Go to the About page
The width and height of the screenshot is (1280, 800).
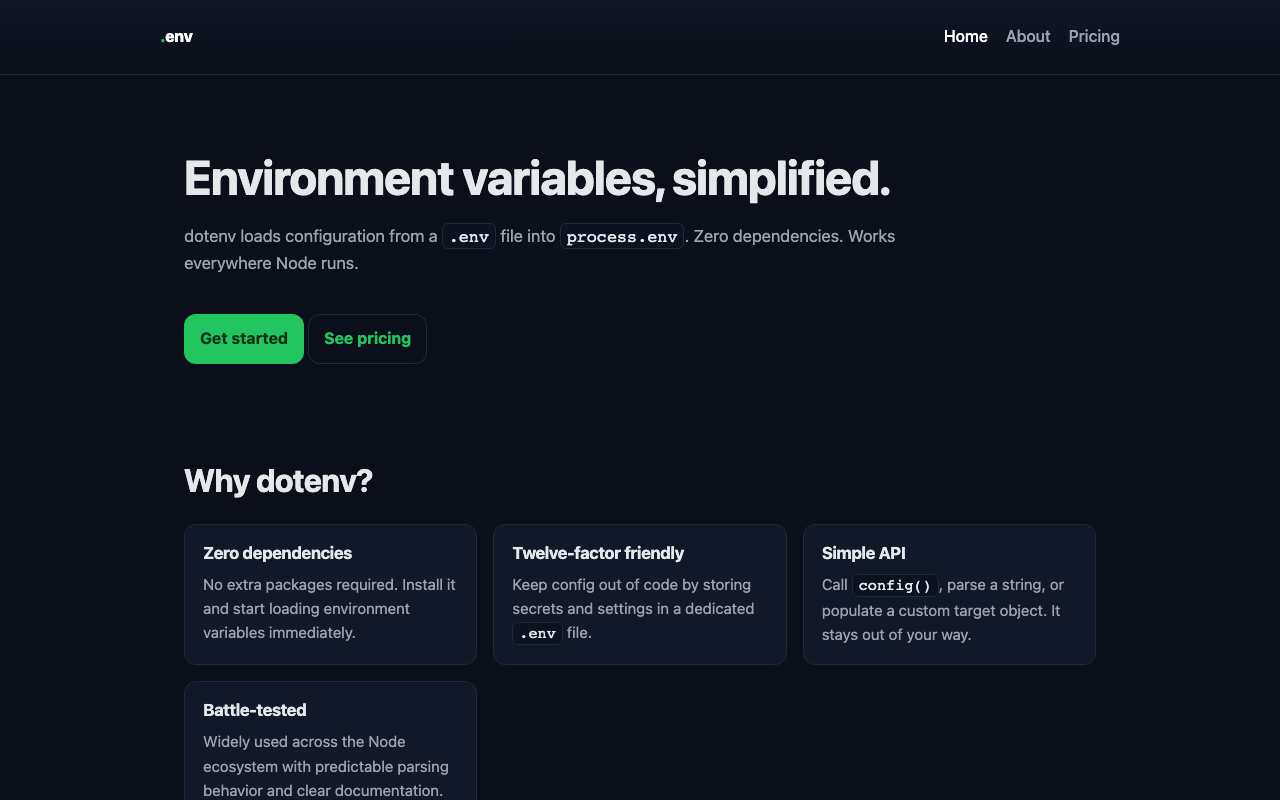1028,36
